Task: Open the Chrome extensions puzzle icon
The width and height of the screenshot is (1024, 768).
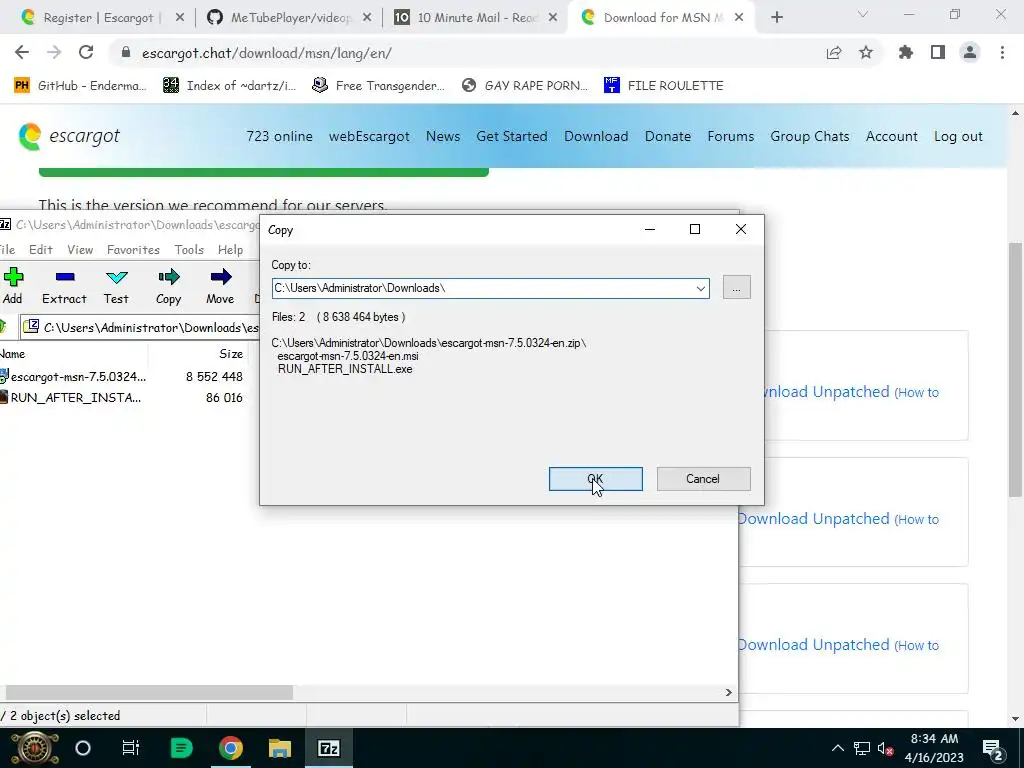Action: tap(906, 53)
